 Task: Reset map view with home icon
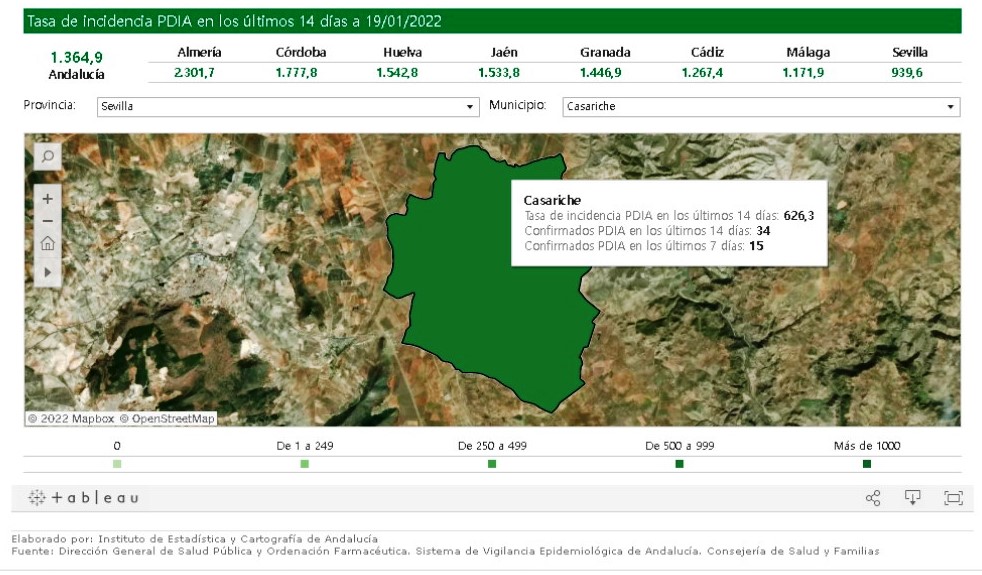coord(47,244)
